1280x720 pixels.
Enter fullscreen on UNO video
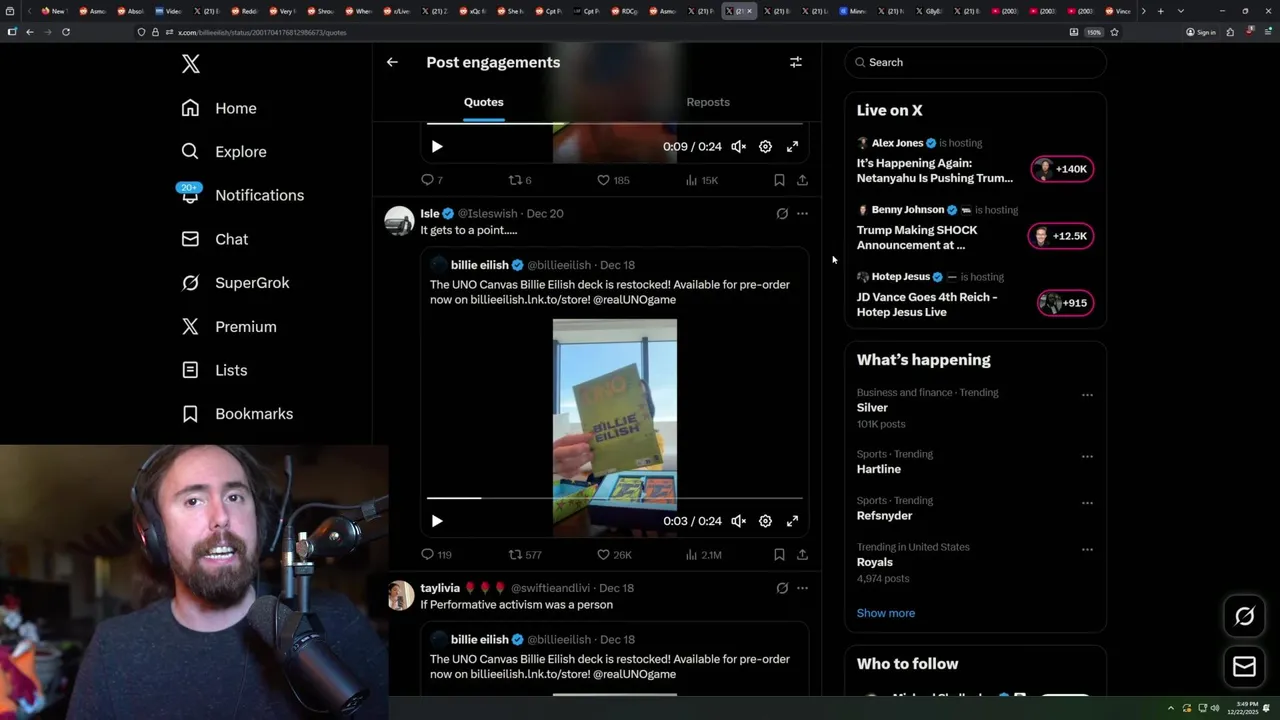pyautogui.click(x=792, y=521)
